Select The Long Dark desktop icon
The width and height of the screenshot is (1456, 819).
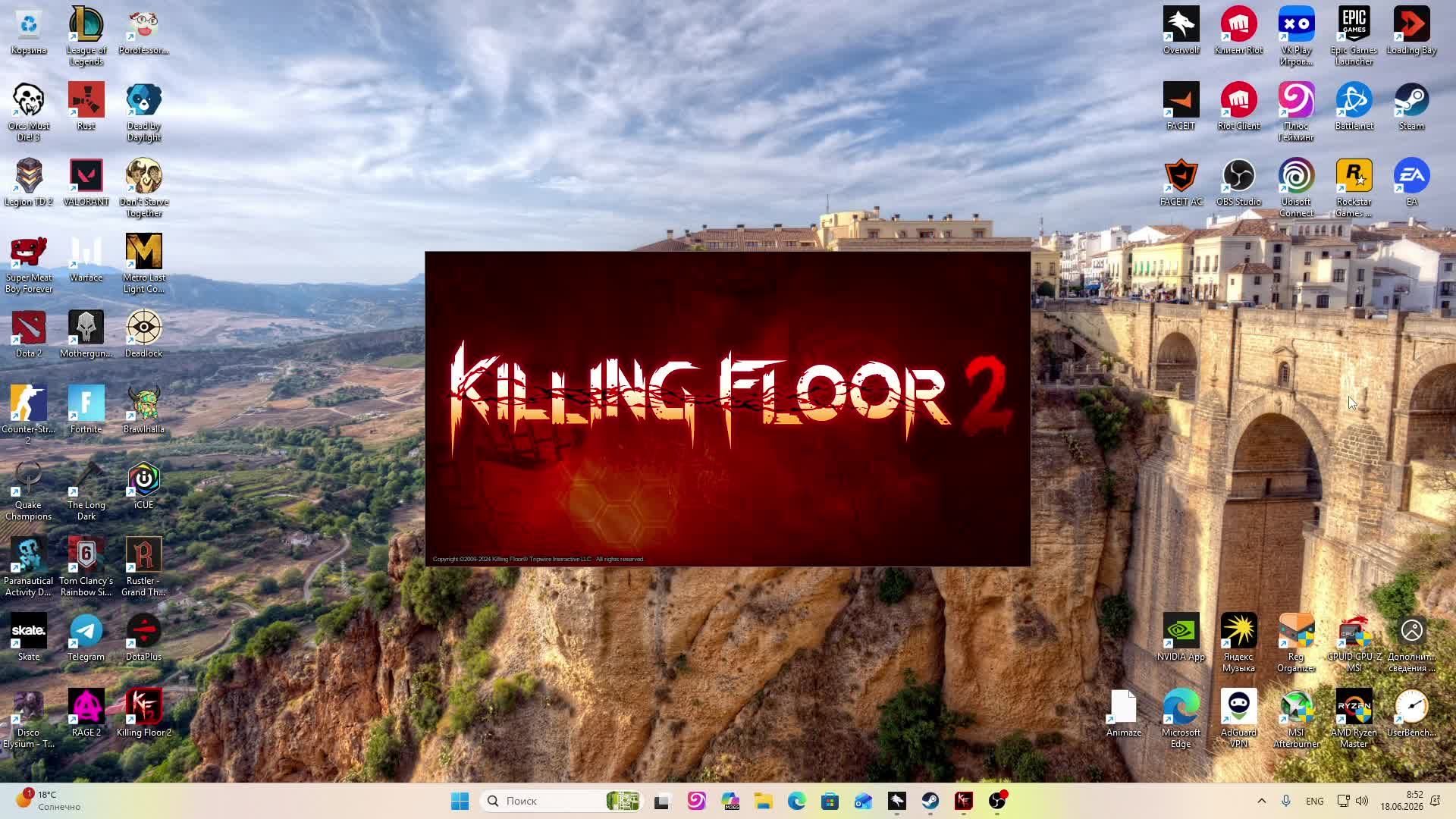tap(86, 491)
